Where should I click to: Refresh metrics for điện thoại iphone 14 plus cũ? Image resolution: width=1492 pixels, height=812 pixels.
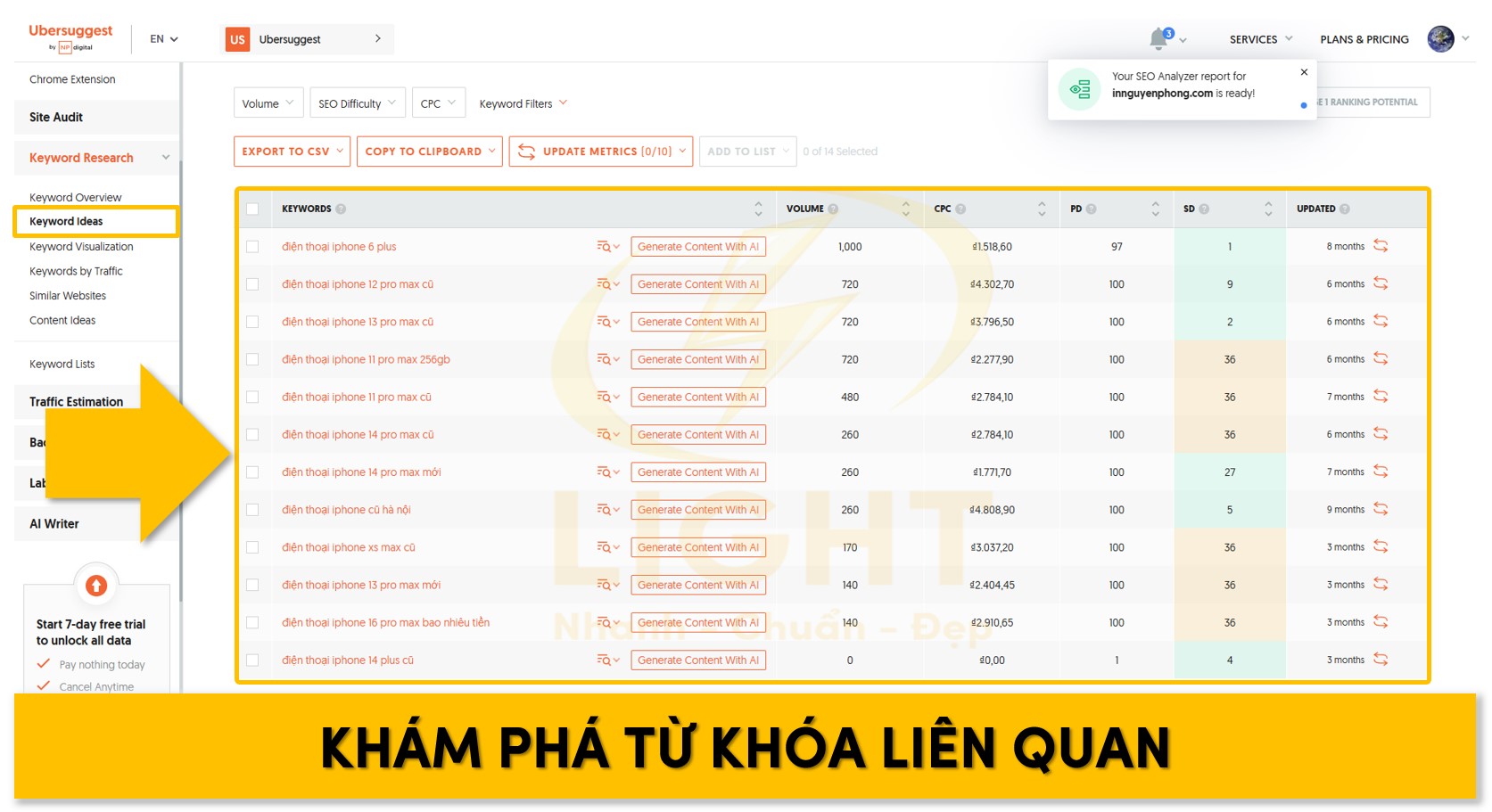pyautogui.click(x=1381, y=660)
